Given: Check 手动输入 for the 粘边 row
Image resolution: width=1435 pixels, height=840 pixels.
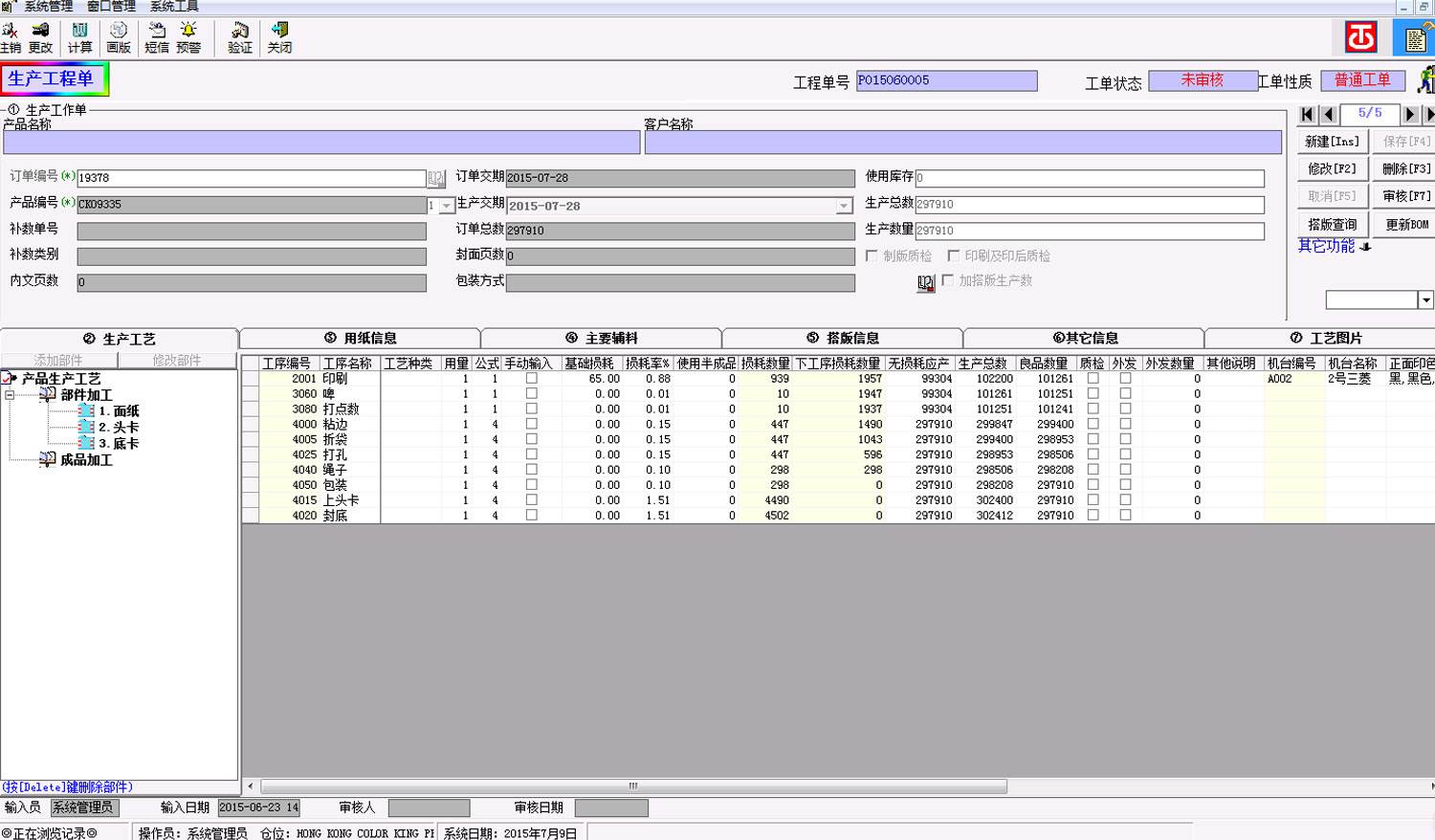Looking at the screenshot, I should pyautogui.click(x=532, y=424).
